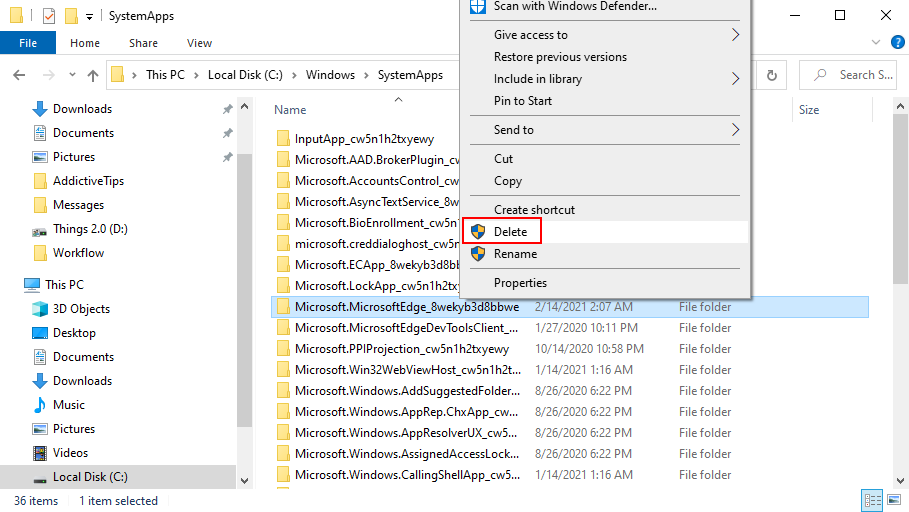Expand the Give access to submenu
Screen dimensions: 909x512
(605, 34)
